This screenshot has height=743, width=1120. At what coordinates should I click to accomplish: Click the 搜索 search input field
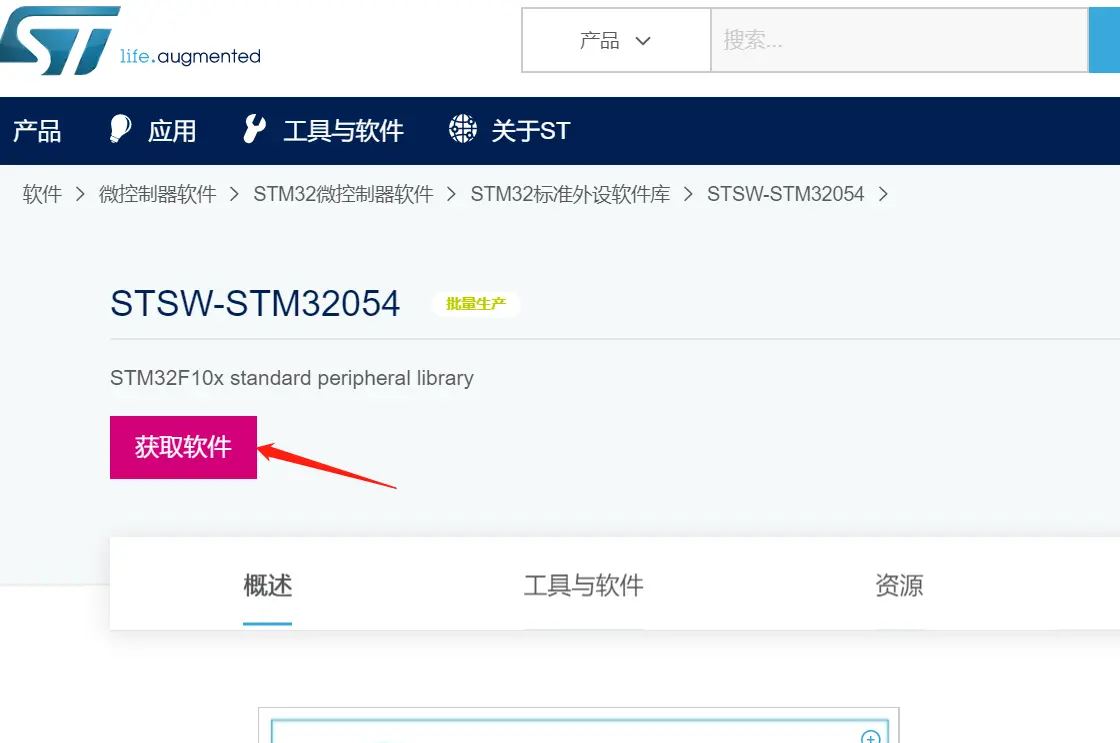tap(899, 41)
